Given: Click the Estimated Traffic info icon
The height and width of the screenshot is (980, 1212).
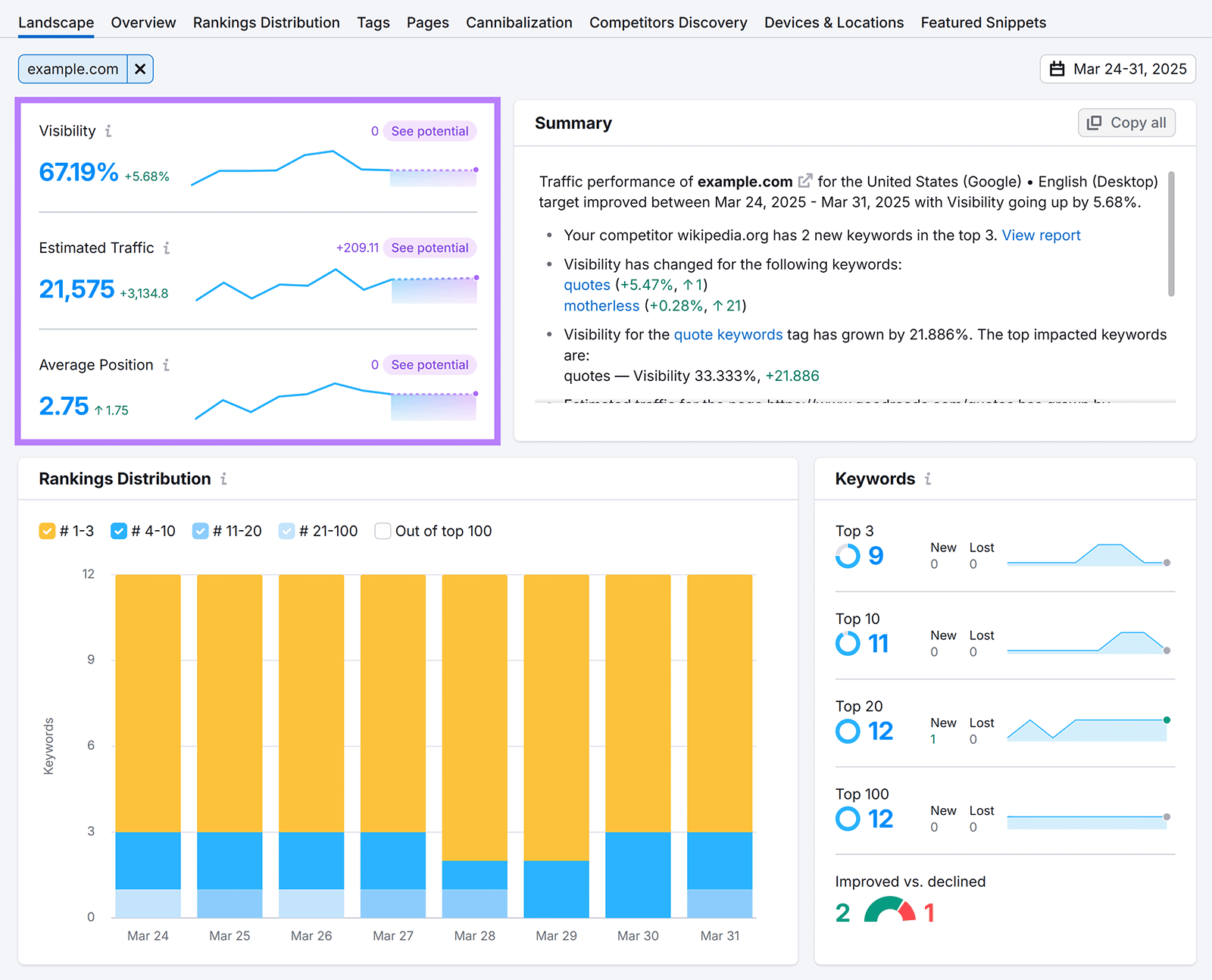Looking at the screenshot, I should click(x=167, y=248).
